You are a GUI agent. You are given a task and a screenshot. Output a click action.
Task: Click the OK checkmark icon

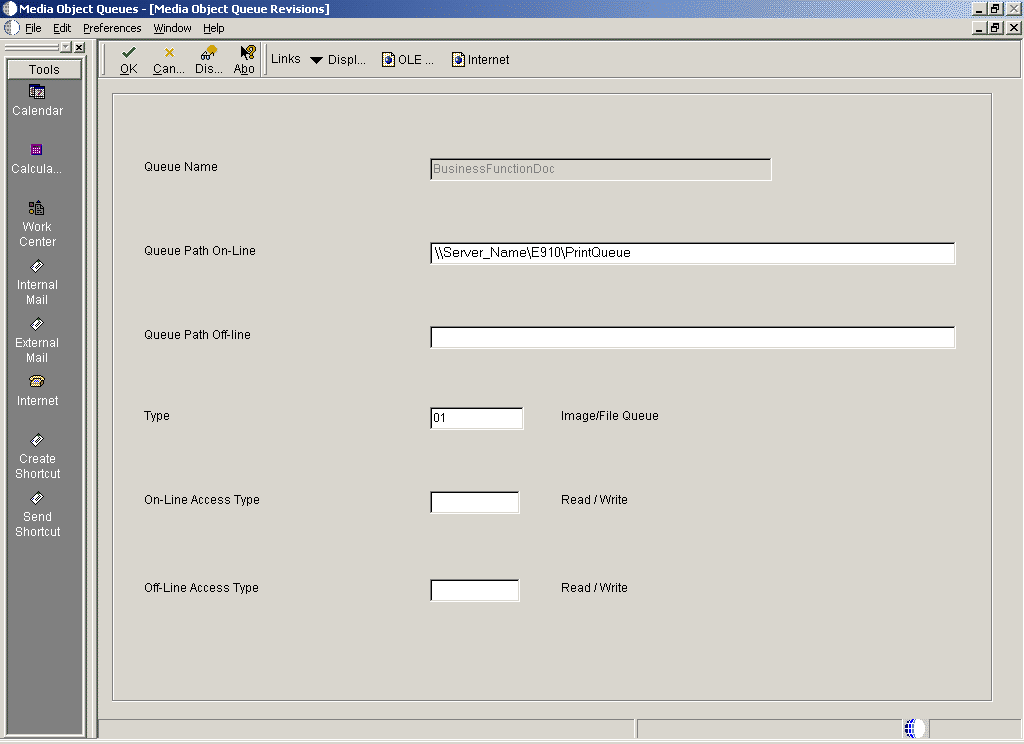tap(129, 52)
